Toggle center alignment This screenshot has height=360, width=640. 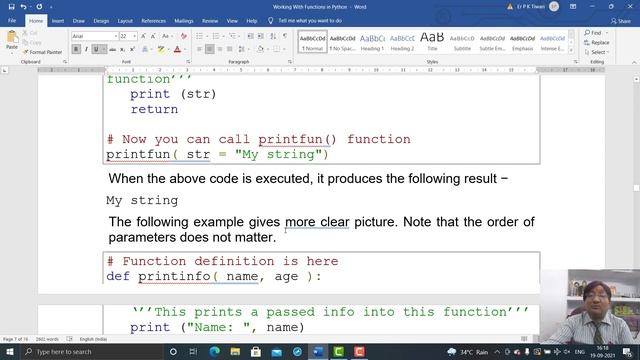coord(209,49)
